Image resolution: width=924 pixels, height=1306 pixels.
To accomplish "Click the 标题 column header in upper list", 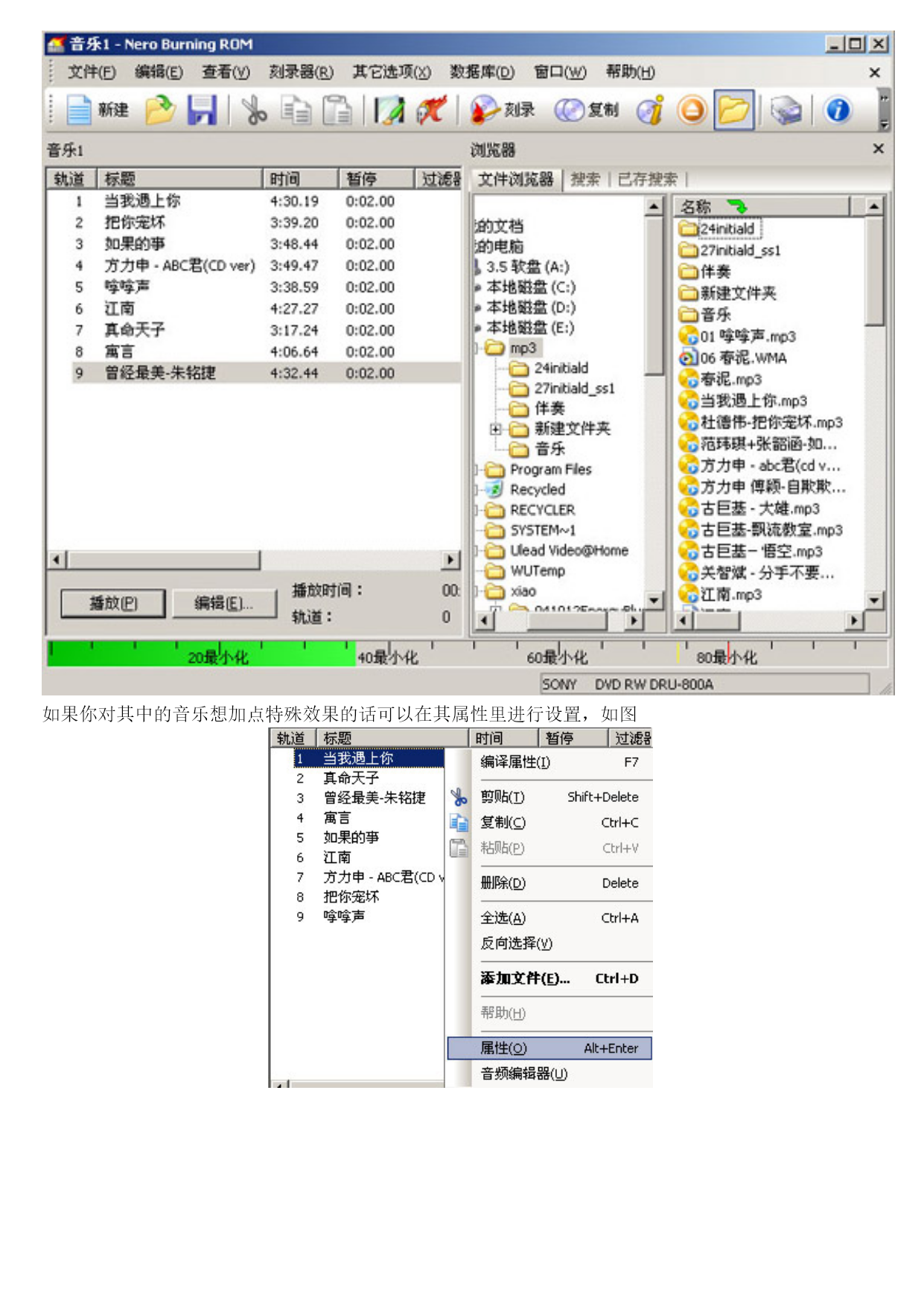I will coord(179,179).
